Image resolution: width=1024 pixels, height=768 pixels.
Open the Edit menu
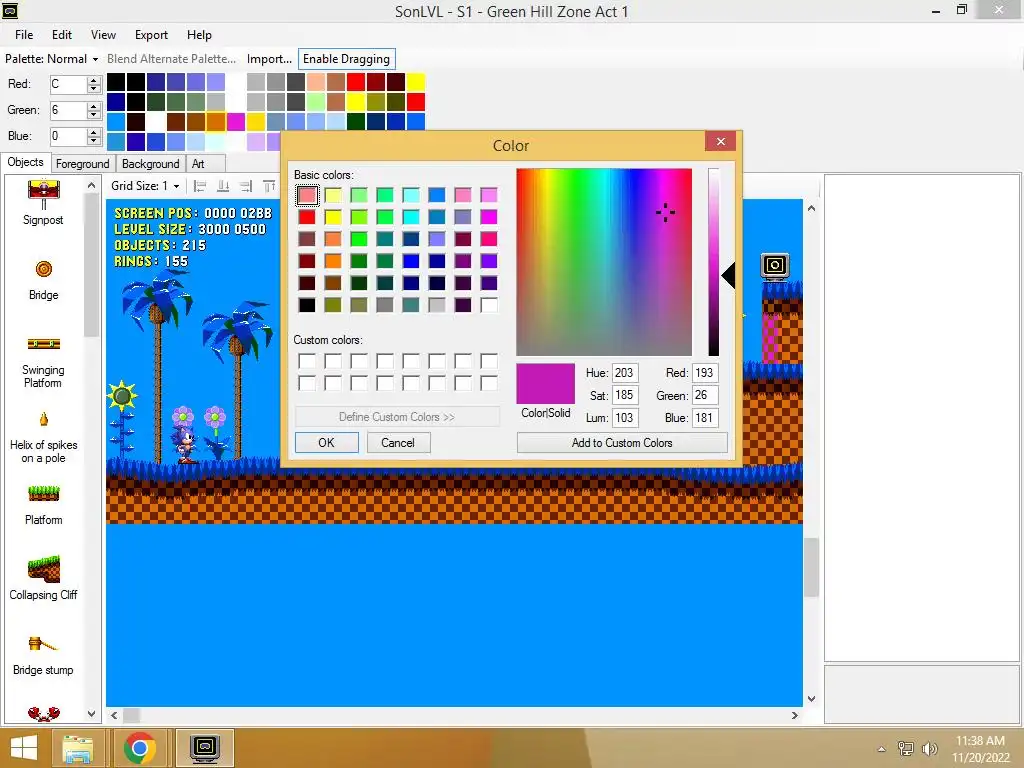(x=62, y=35)
